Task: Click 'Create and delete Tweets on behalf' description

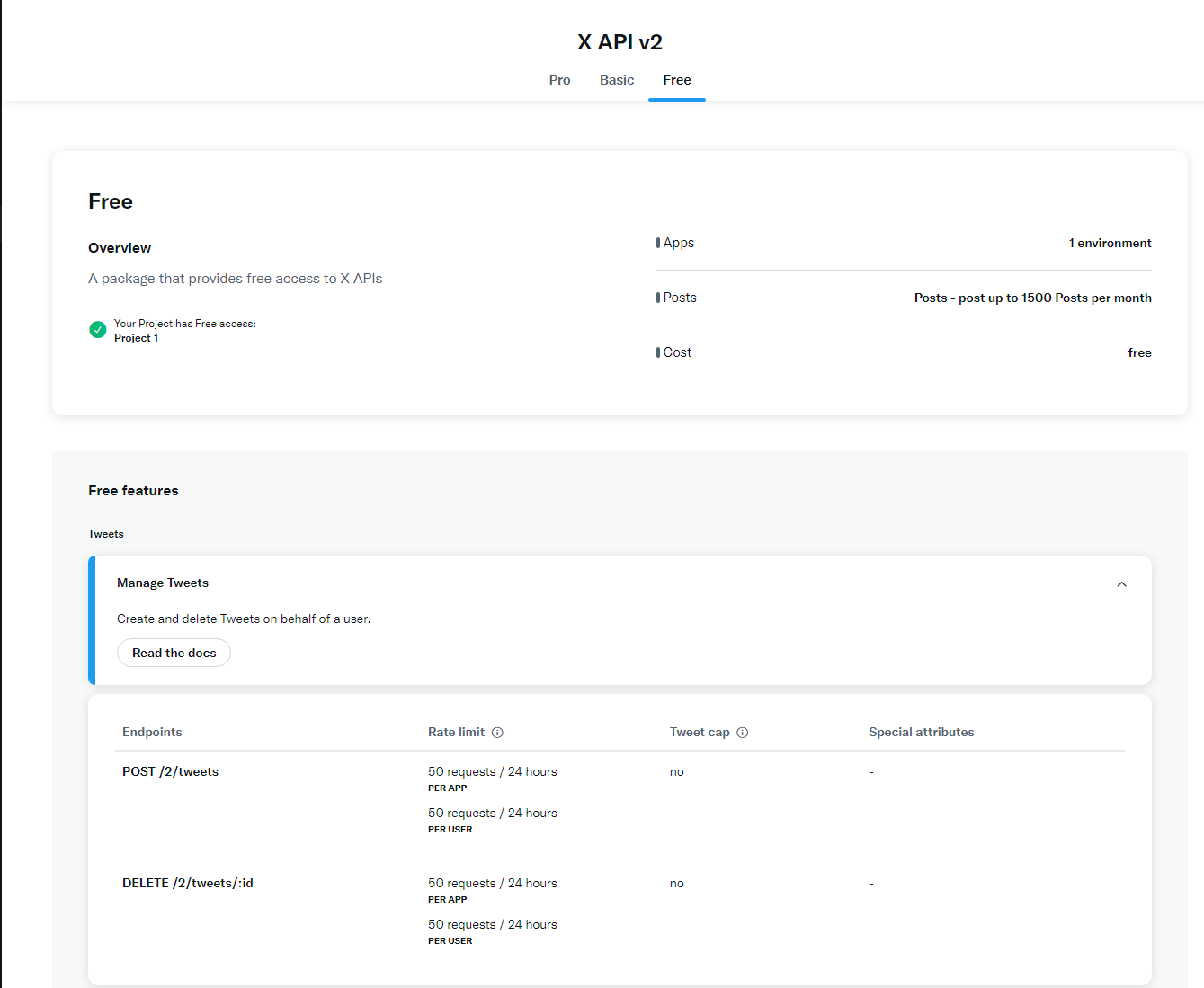Action: pyautogui.click(x=244, y=619)
